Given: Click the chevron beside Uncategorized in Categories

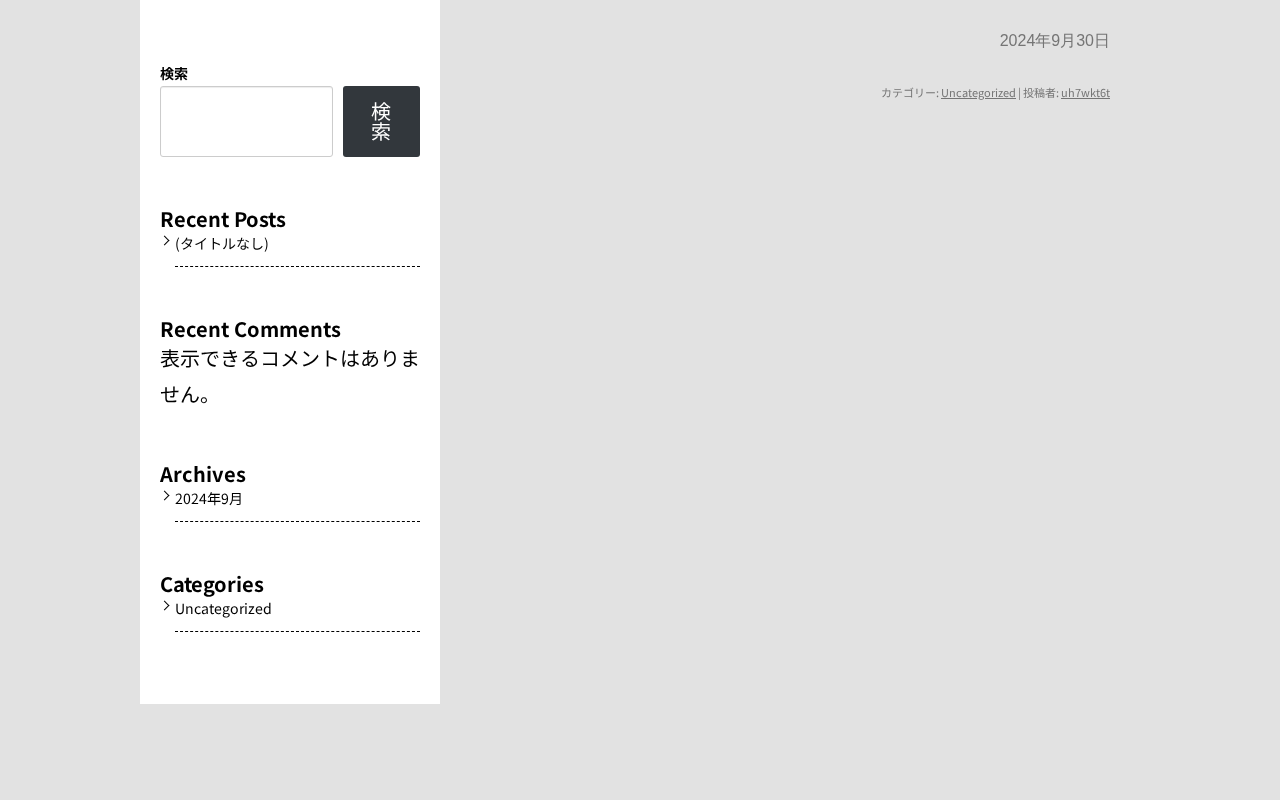Looking at the screenshot, I should tap(166, 606).
